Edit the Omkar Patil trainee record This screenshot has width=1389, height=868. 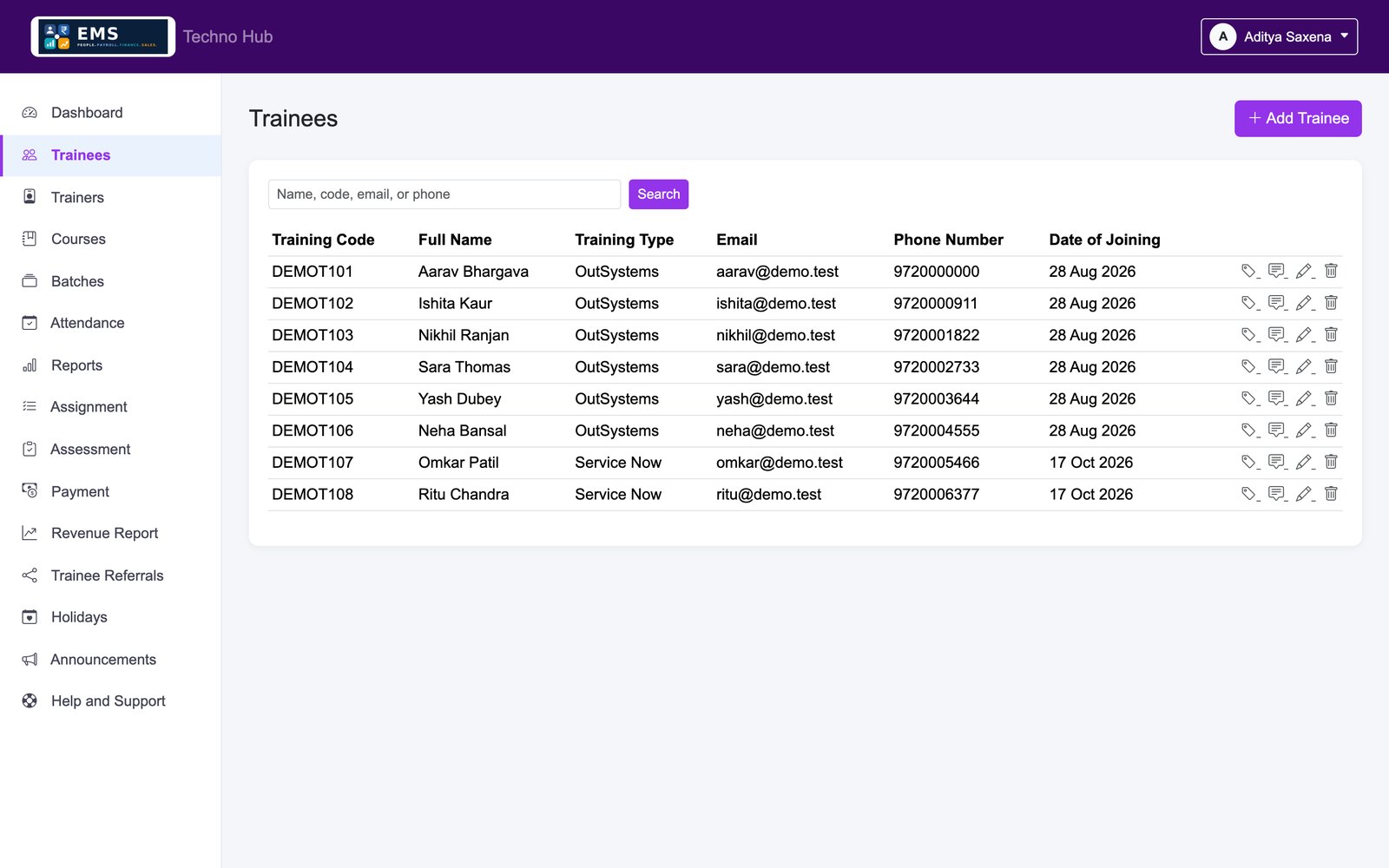(x=1304, y=462)
